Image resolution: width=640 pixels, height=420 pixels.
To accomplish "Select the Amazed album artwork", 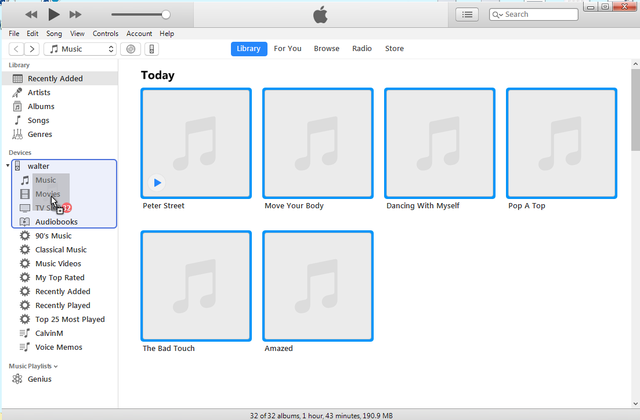I will [318, 286].
